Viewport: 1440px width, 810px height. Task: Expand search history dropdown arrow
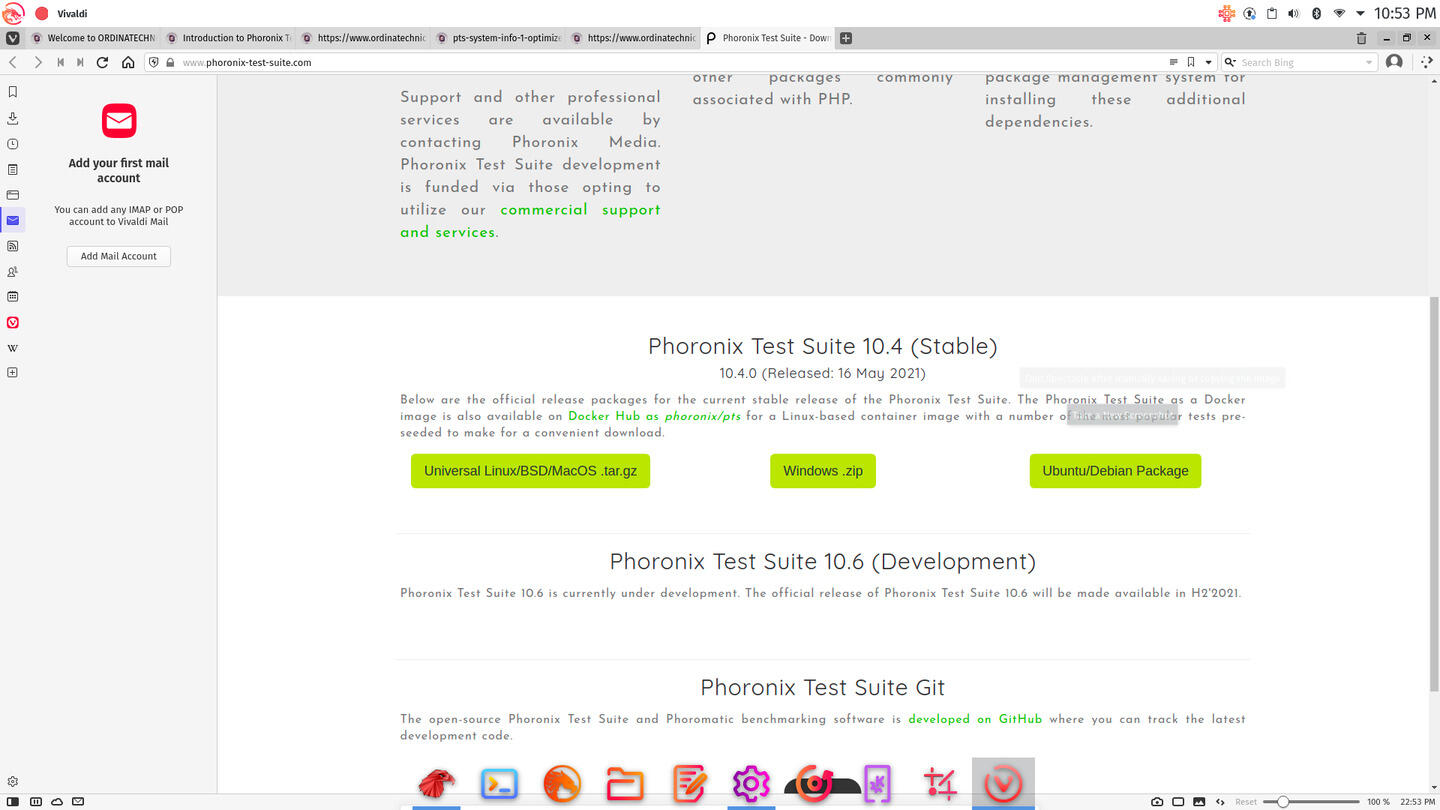pyautogui.click(x=1369, y=62)
